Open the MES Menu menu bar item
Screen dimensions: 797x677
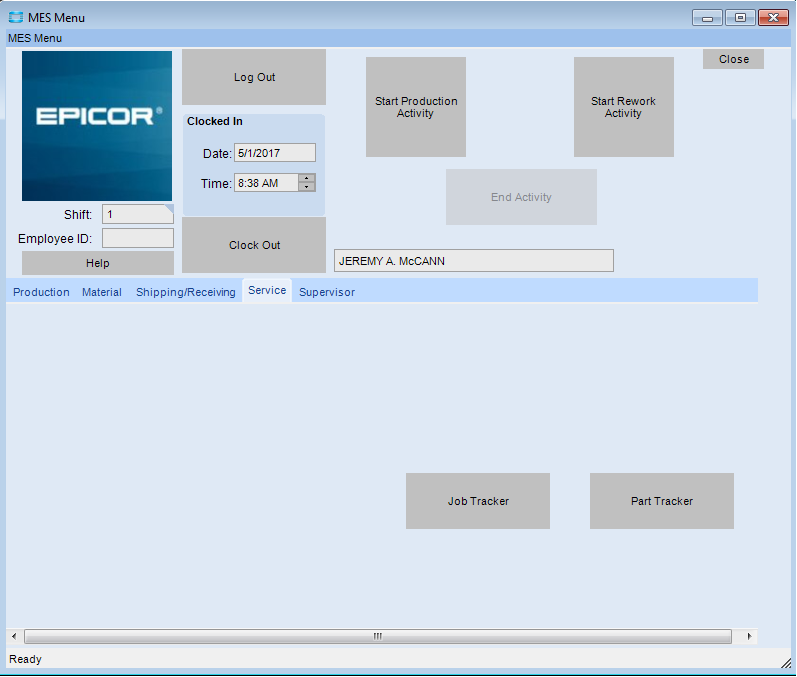35,38
